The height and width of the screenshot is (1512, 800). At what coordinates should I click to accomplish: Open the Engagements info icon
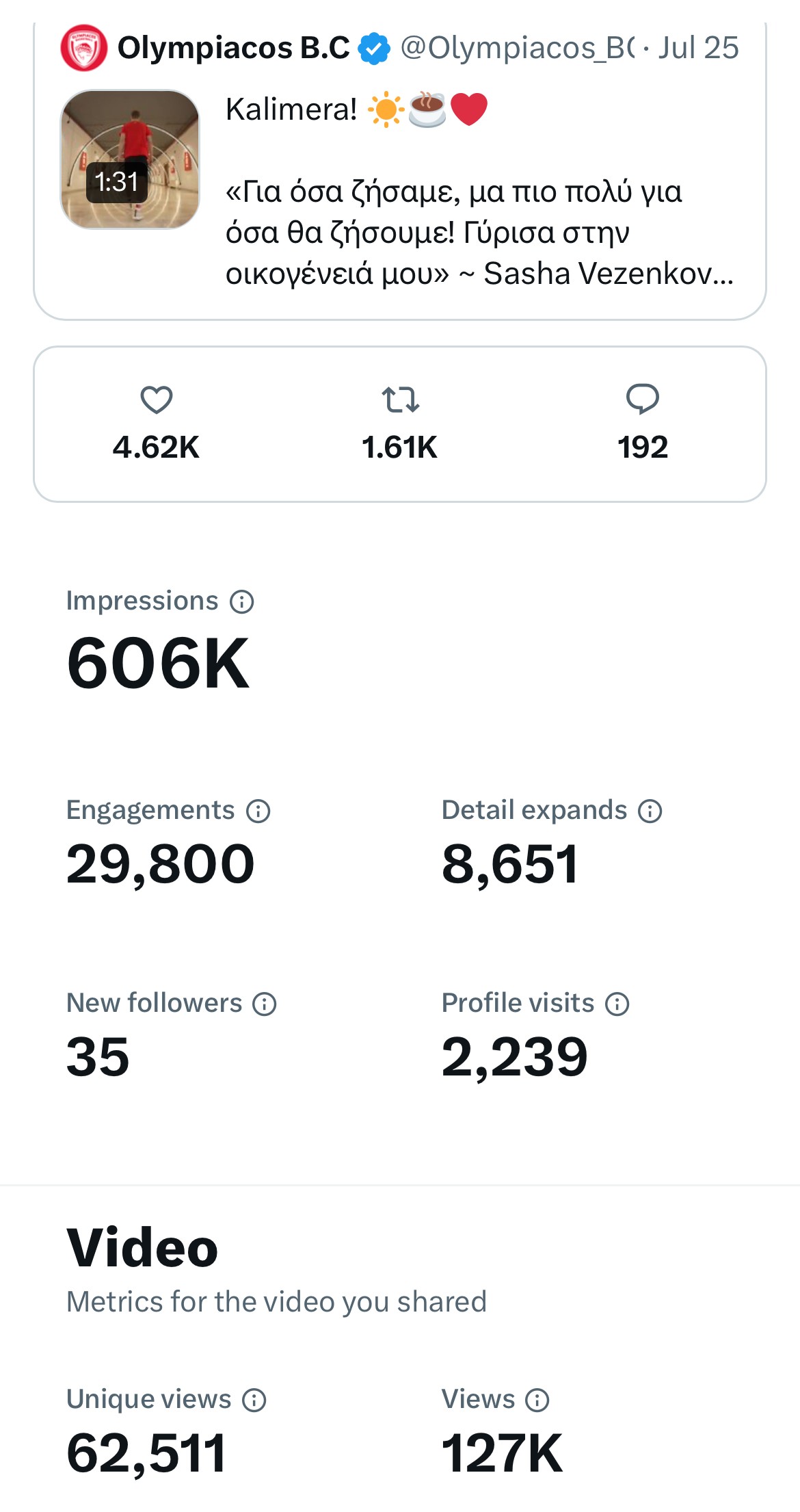coord(258,811)
